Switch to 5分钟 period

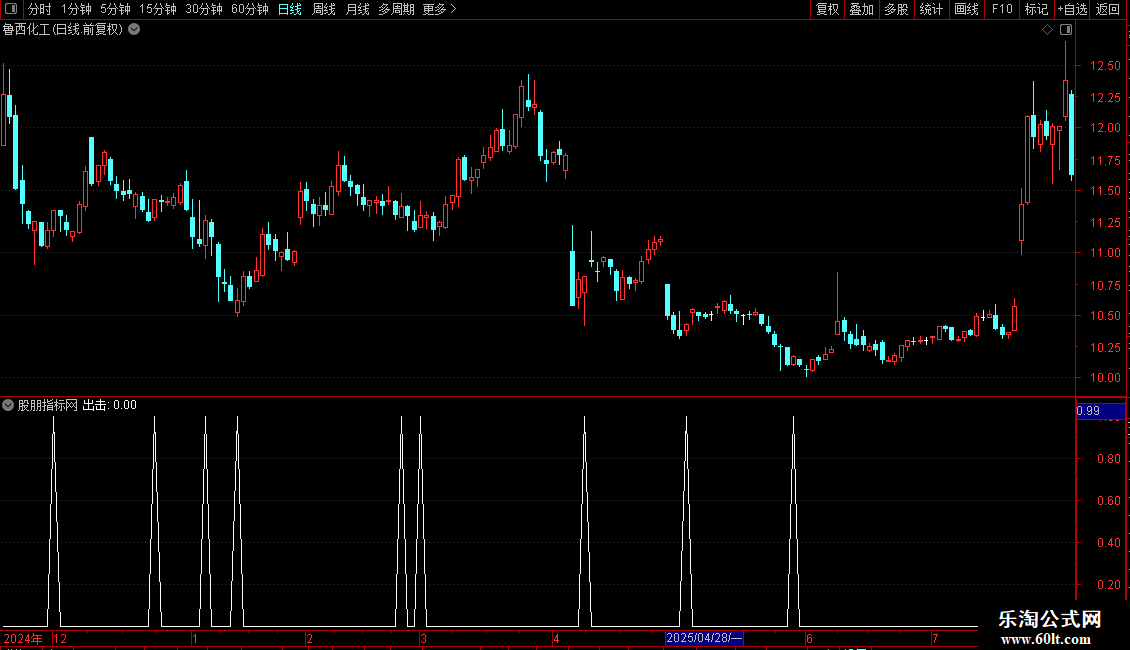tap(115, 9)
